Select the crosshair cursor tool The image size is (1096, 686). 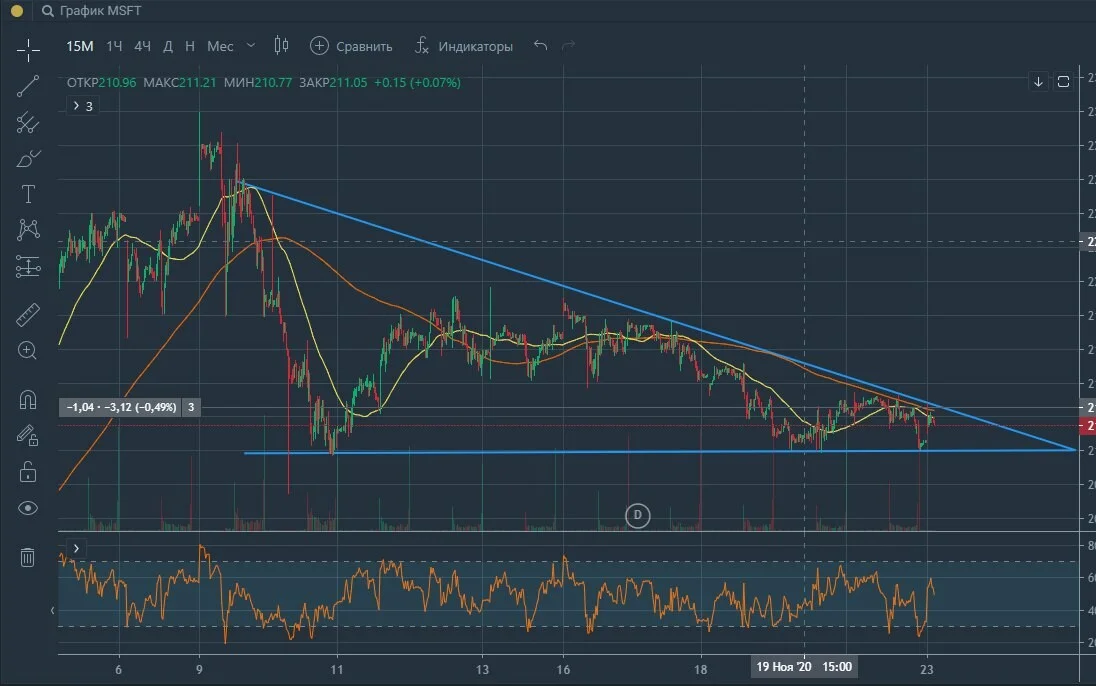click(x=28, y=49)
